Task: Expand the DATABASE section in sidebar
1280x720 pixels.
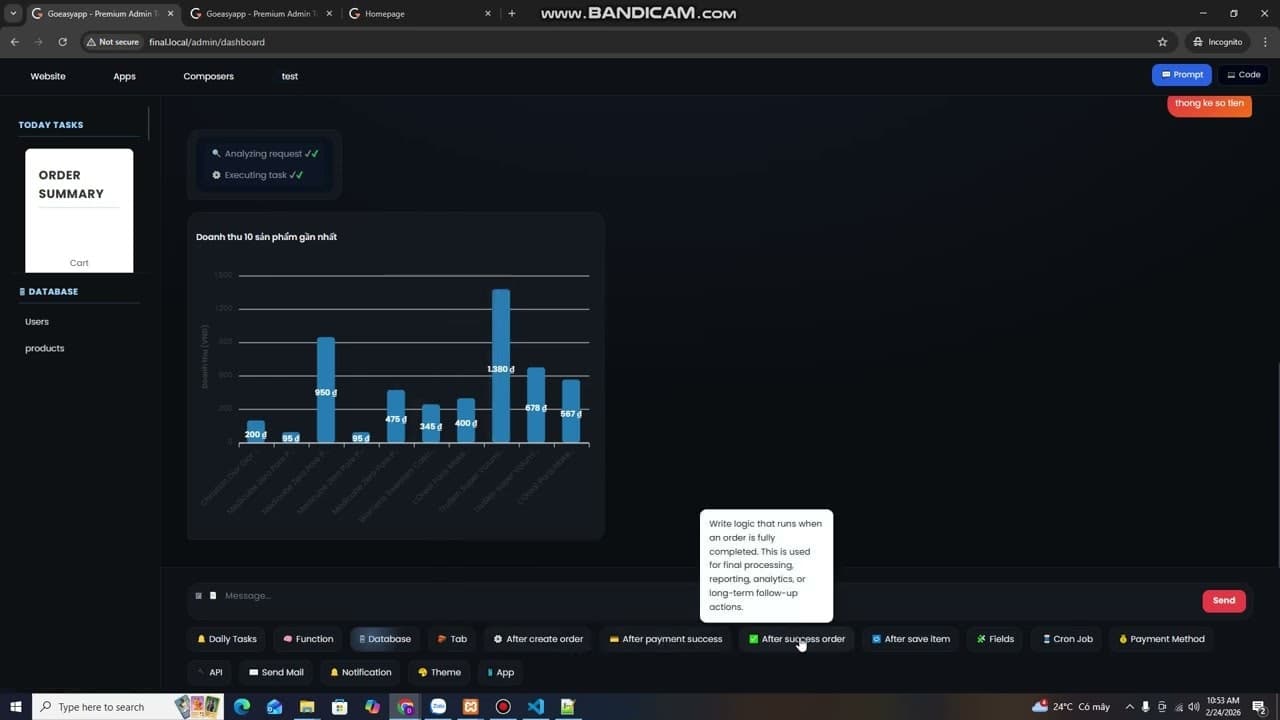Action: coord(52,291)
